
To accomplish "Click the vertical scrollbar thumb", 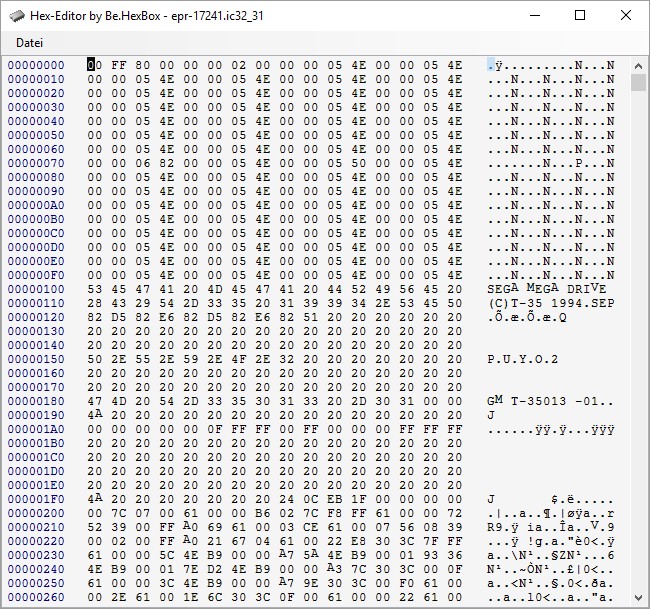I will click(639, 82).
